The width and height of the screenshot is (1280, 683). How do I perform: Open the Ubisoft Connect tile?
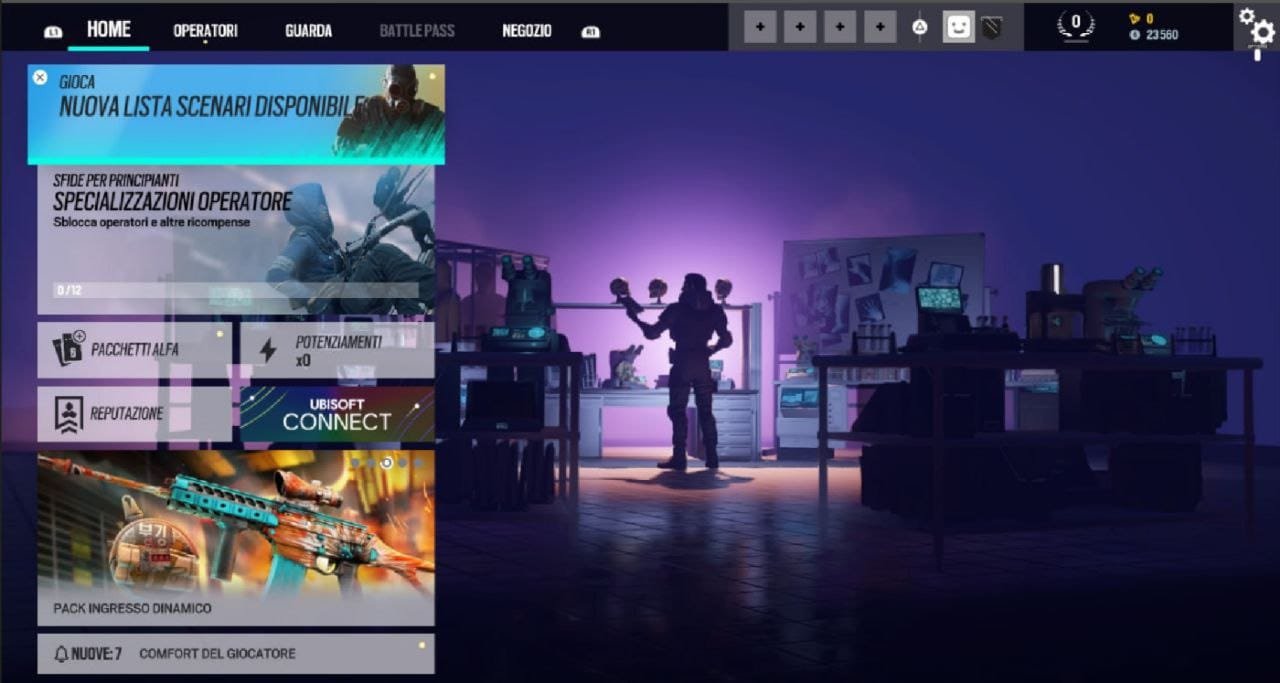(337, 414)
